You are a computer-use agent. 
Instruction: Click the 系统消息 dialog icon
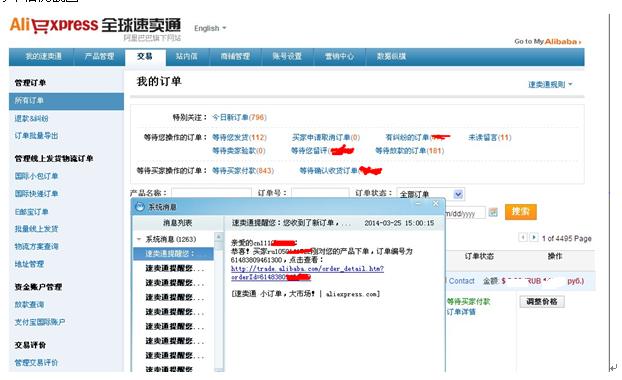[x=140, y=207]
